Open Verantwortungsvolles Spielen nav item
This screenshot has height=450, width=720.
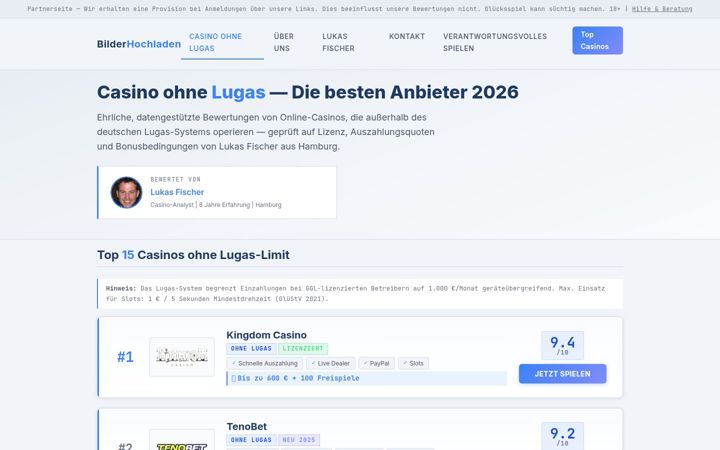(x=495, y=42)
